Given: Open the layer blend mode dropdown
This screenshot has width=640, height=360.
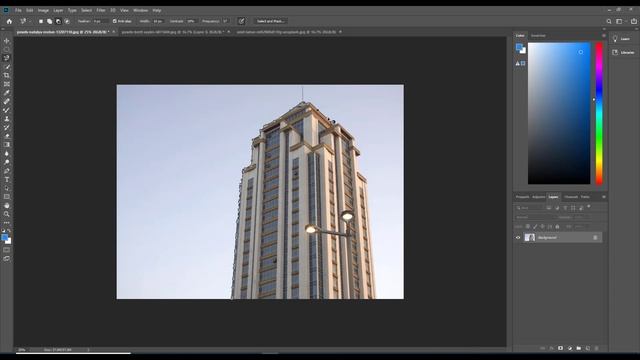Looking at the screenshot, I should pos(535,217).
